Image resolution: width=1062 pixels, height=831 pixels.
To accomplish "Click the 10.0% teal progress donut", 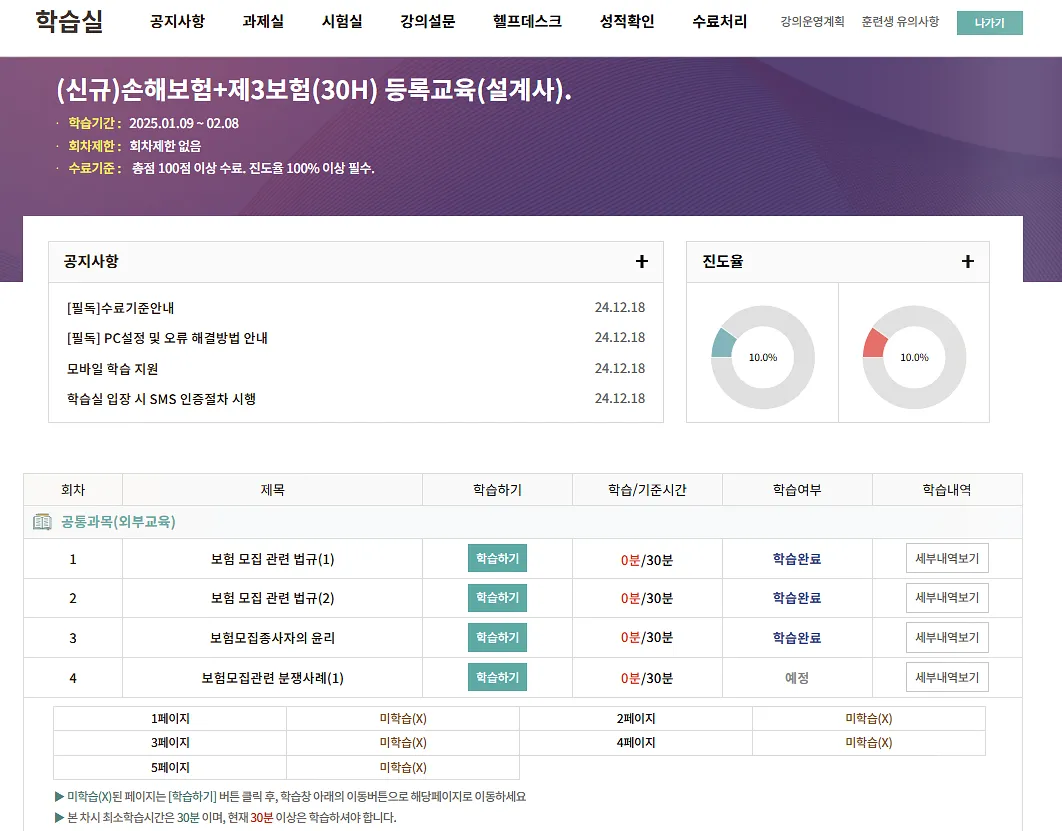I will pyautogui.click(x=762, y=355).
